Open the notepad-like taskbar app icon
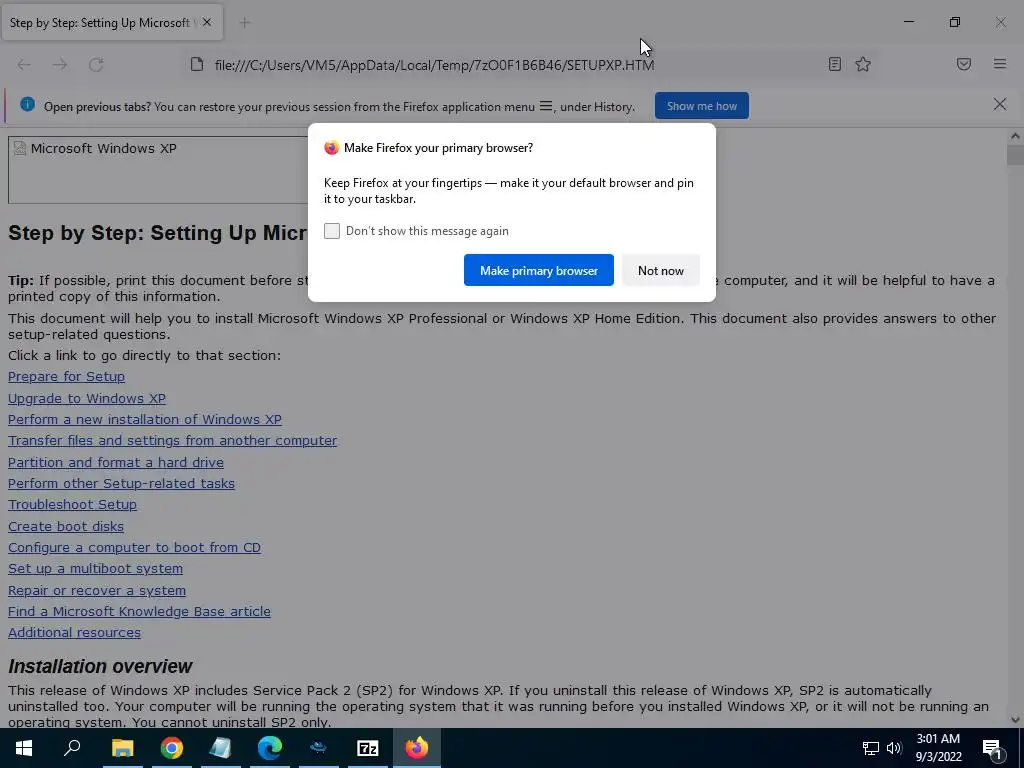 221,748
